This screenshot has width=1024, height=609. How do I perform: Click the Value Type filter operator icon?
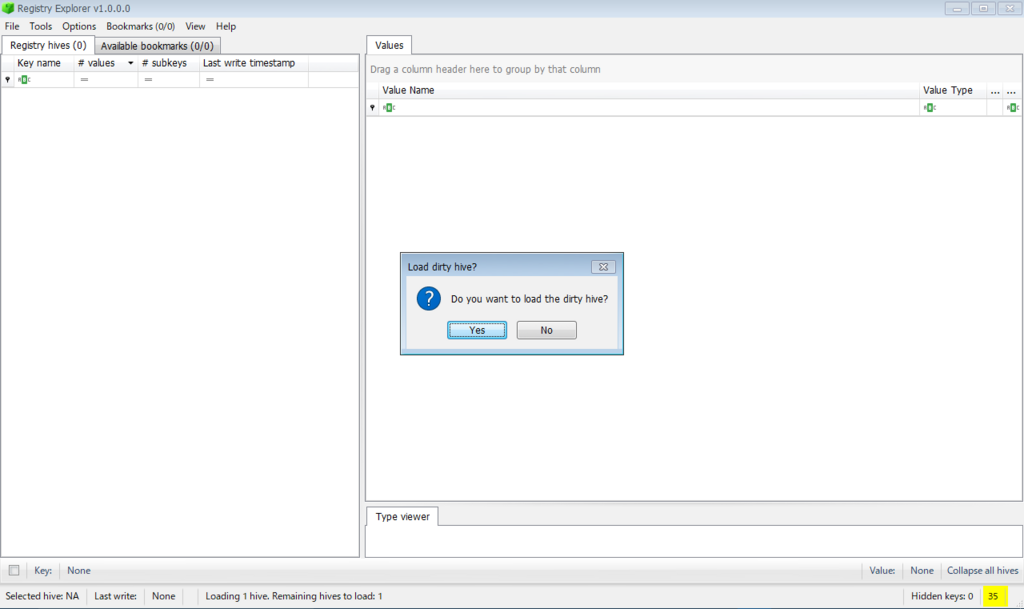point(929,108)
